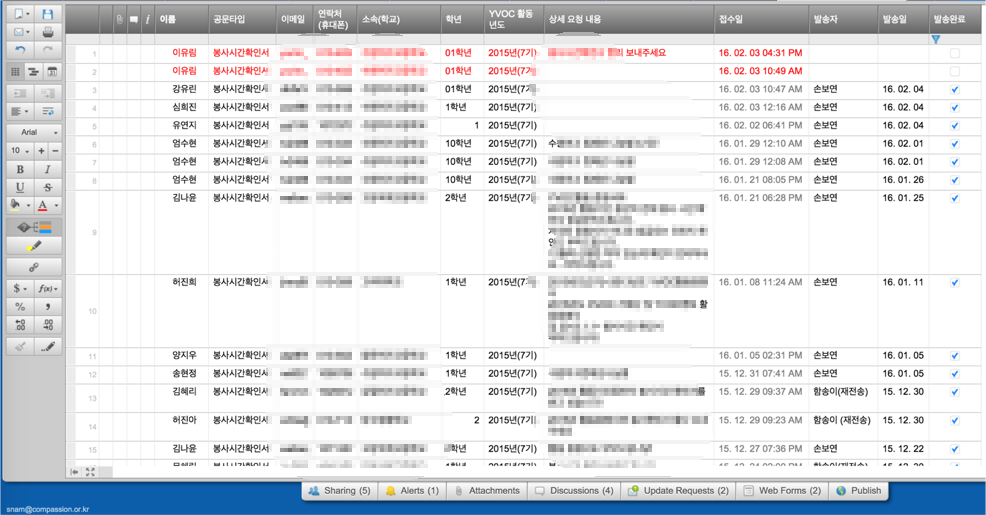Apply the red text font color
The image size is (986, 515).
(x=43, y=206)
